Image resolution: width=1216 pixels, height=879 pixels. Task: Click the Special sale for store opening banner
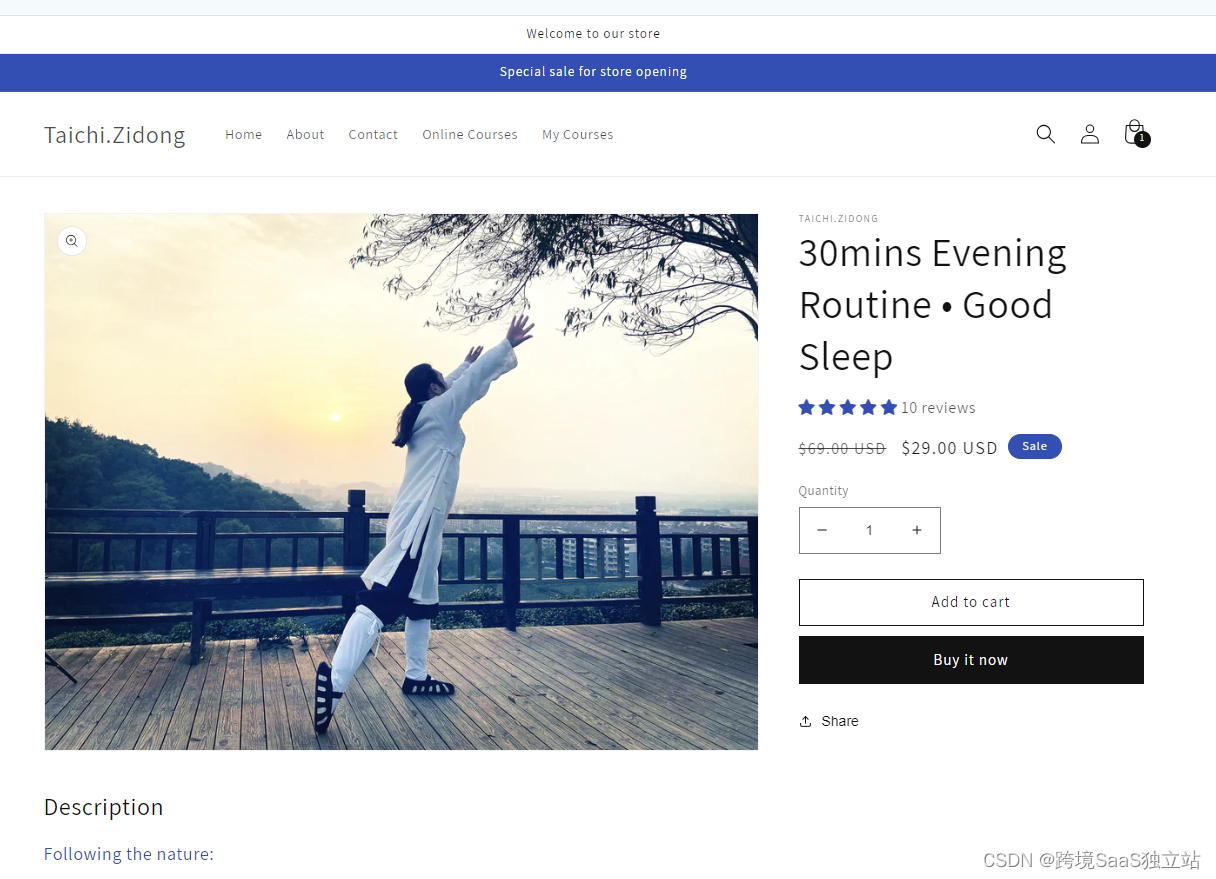pyautogui.click(x=593, y=72)
